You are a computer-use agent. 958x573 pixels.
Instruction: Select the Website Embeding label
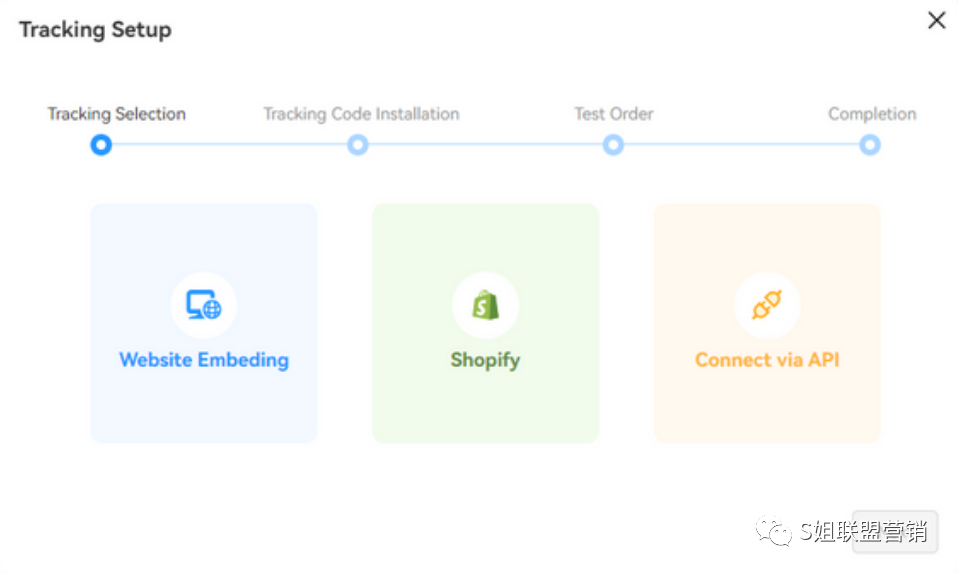pos(204,360)
